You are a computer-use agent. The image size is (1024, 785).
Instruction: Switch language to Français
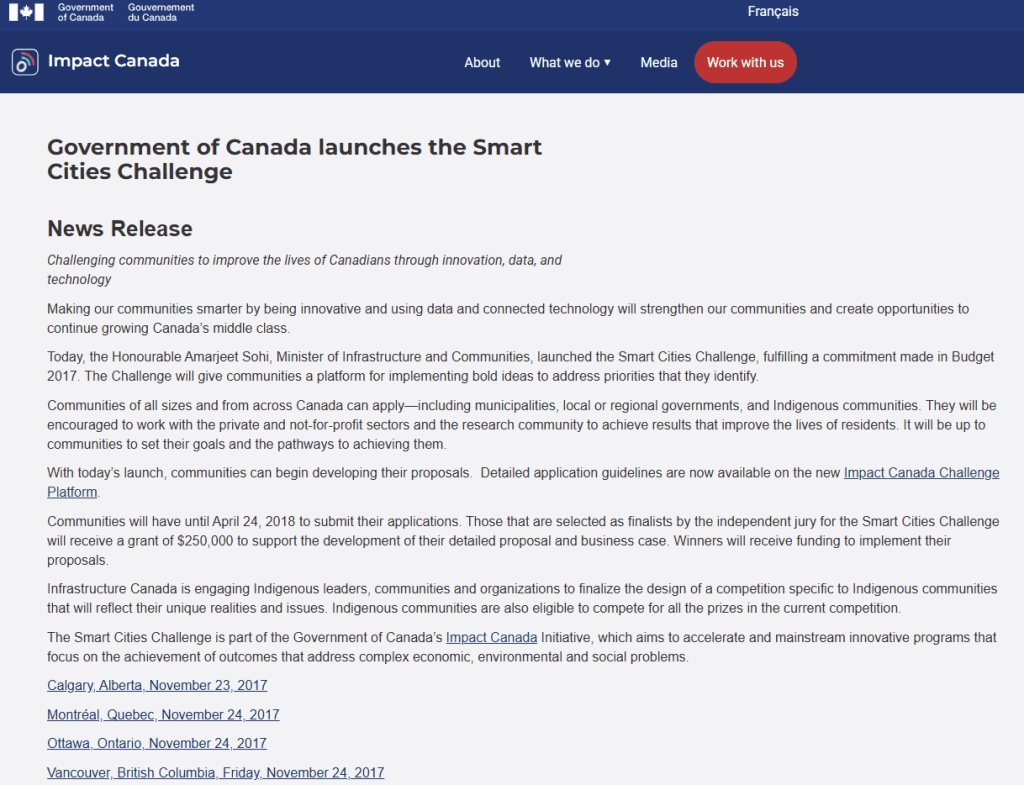(x=773, y=12)
